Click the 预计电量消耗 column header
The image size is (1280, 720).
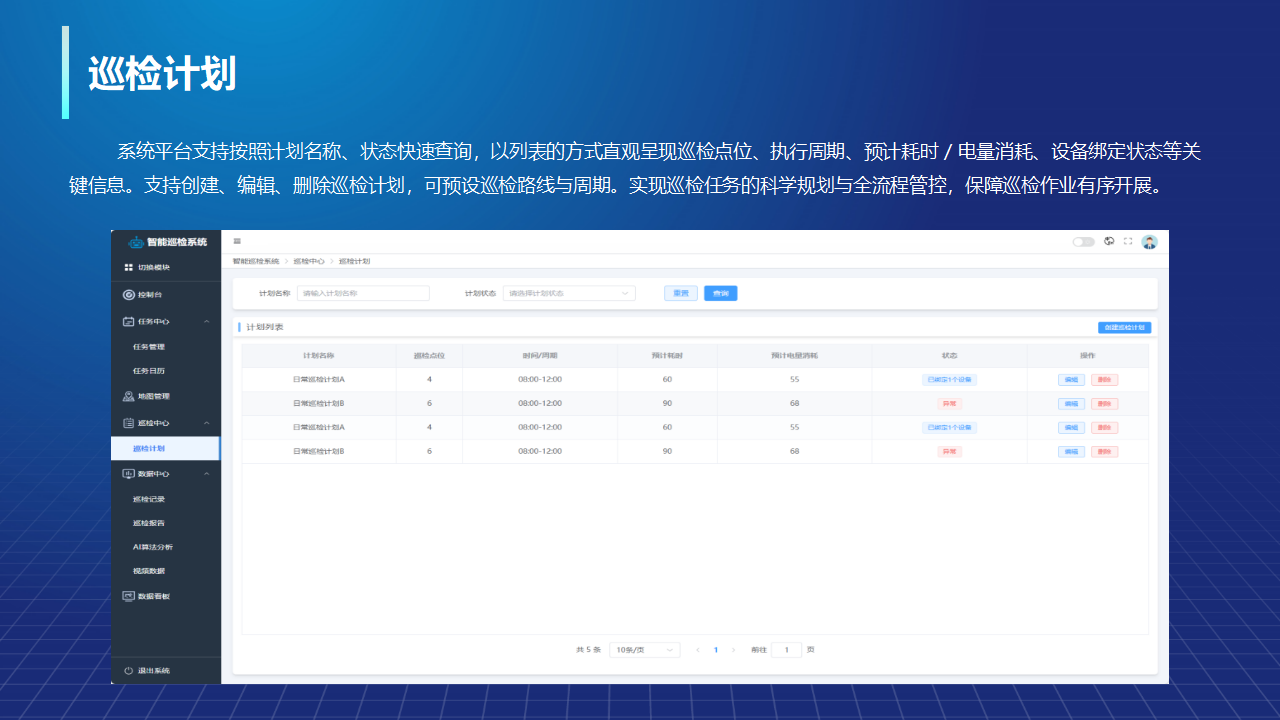tap(794, 356)
